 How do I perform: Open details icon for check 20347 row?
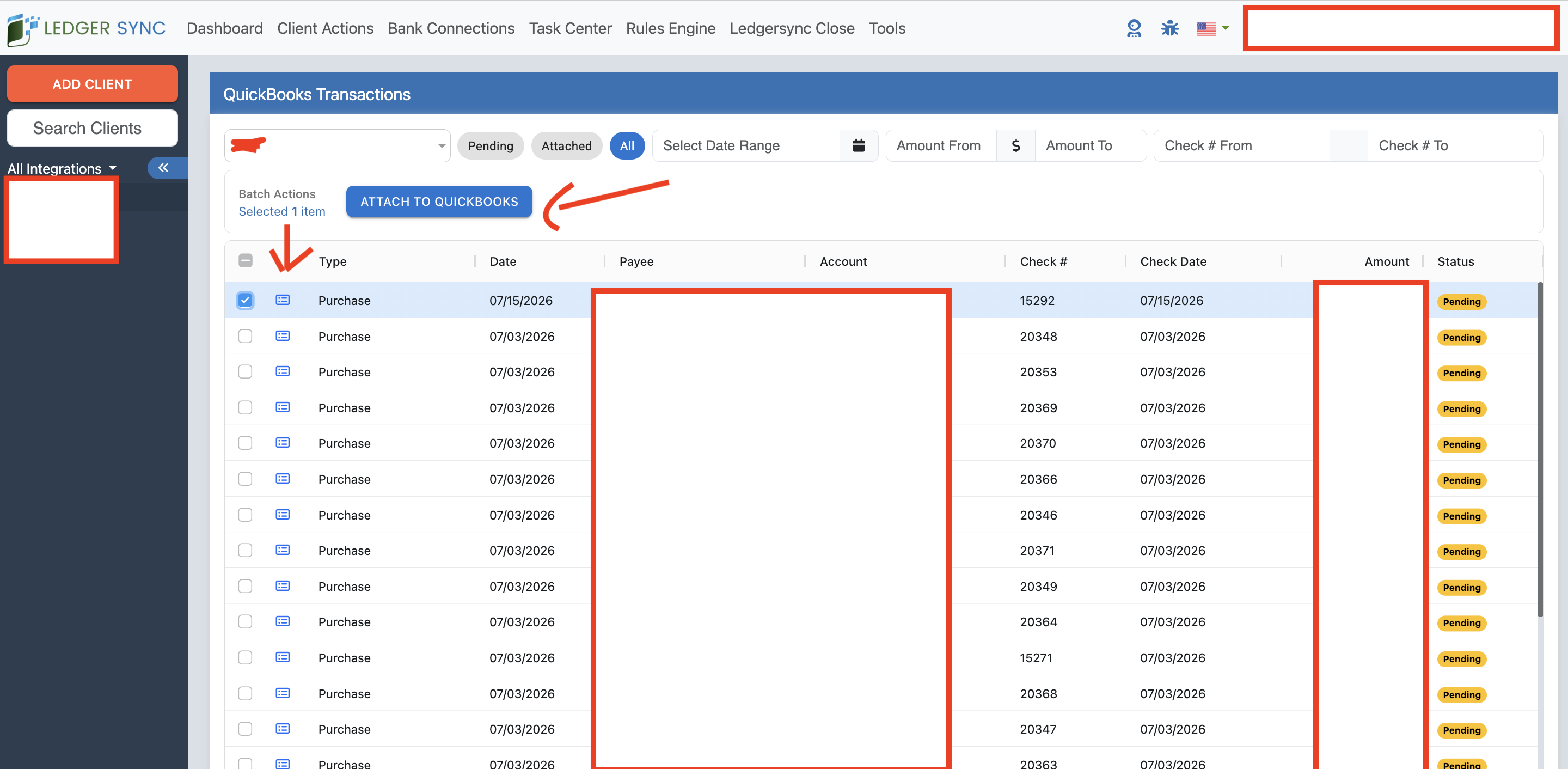tap(283, 728)
